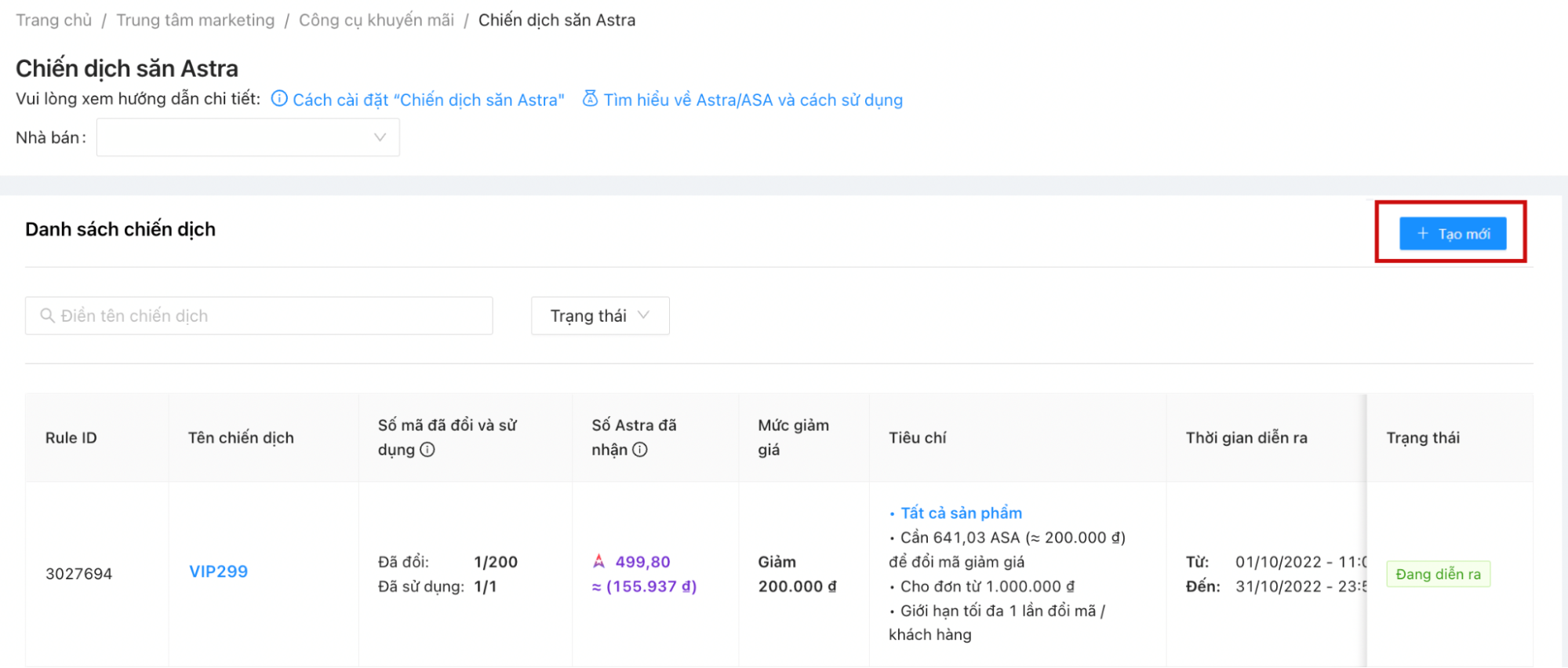This screenshot has width=1568, height=668.
Task: Click the Astra logo icon next to 499,80
Action: pyautogui.click(x=599, y=561)
